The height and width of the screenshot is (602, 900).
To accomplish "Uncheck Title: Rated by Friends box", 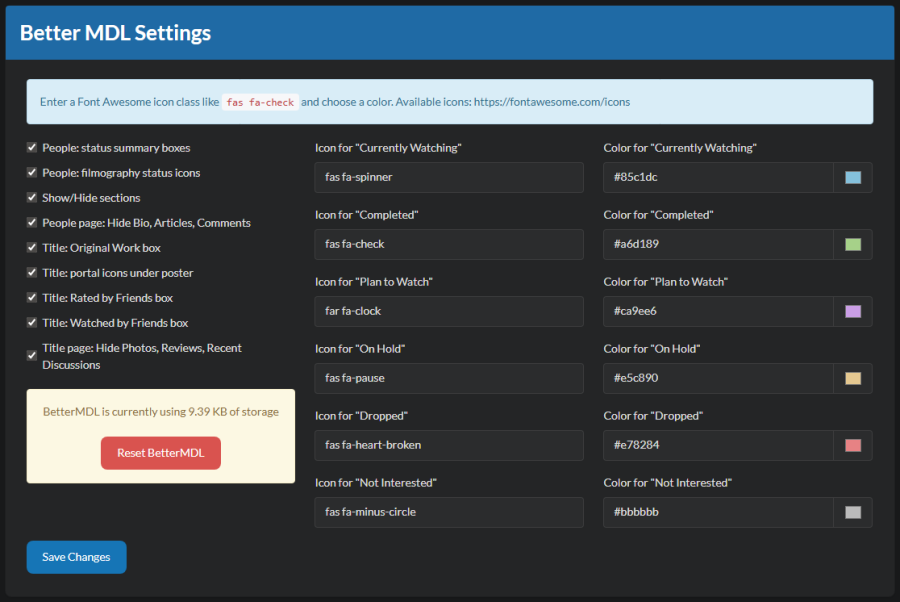I will (33, 298).
